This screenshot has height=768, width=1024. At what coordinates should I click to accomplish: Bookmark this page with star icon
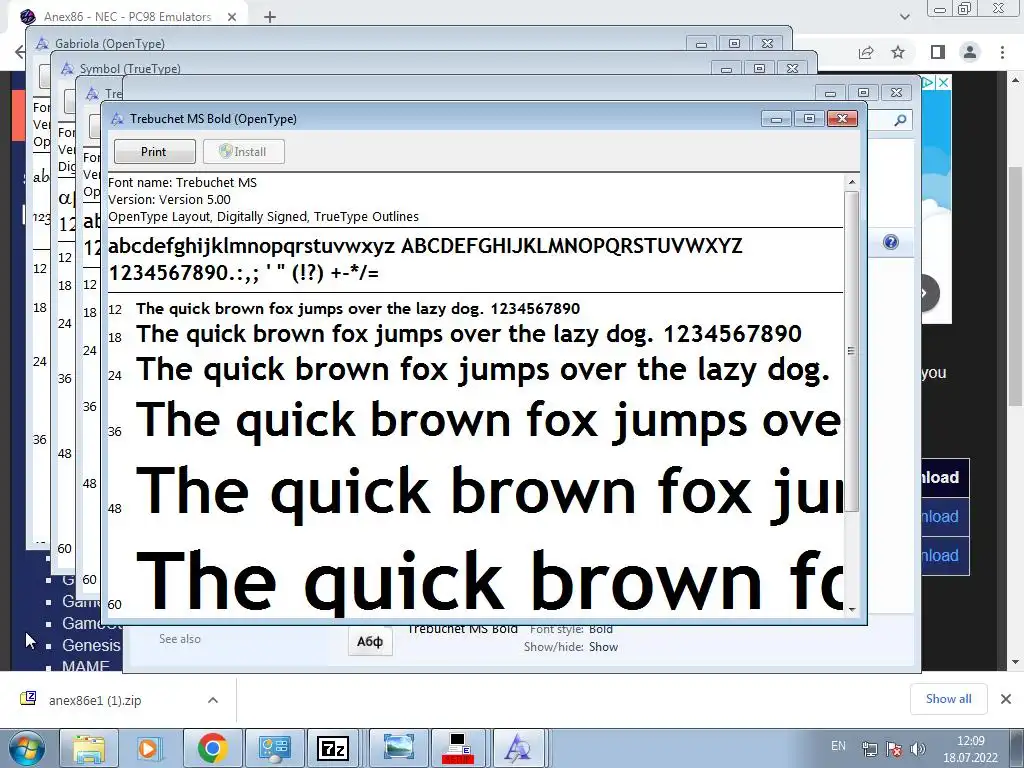[898, 52]
